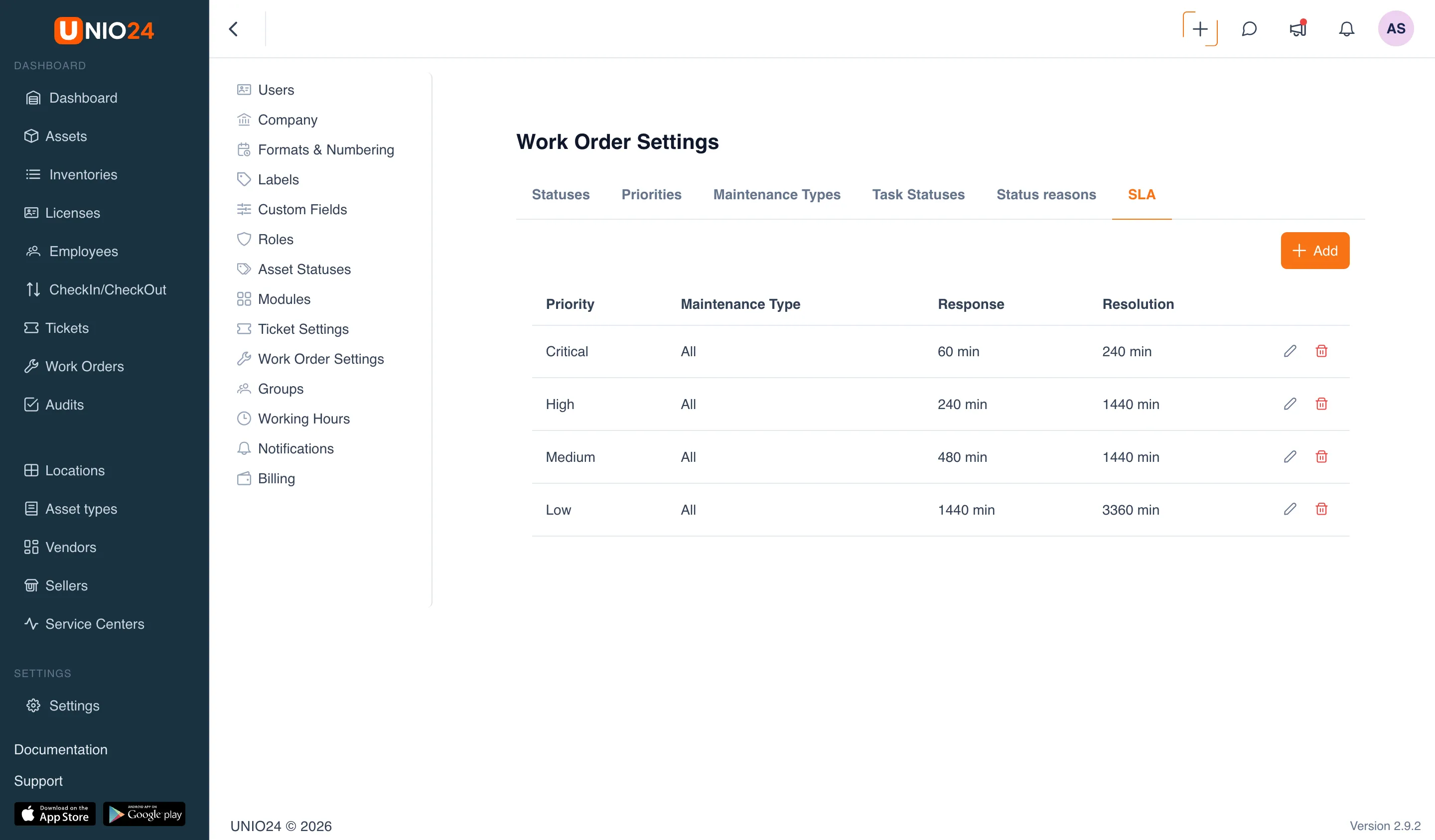This screenshot has height=840, width=1435.
Task: Open Groups settings section
Action: 270,389
